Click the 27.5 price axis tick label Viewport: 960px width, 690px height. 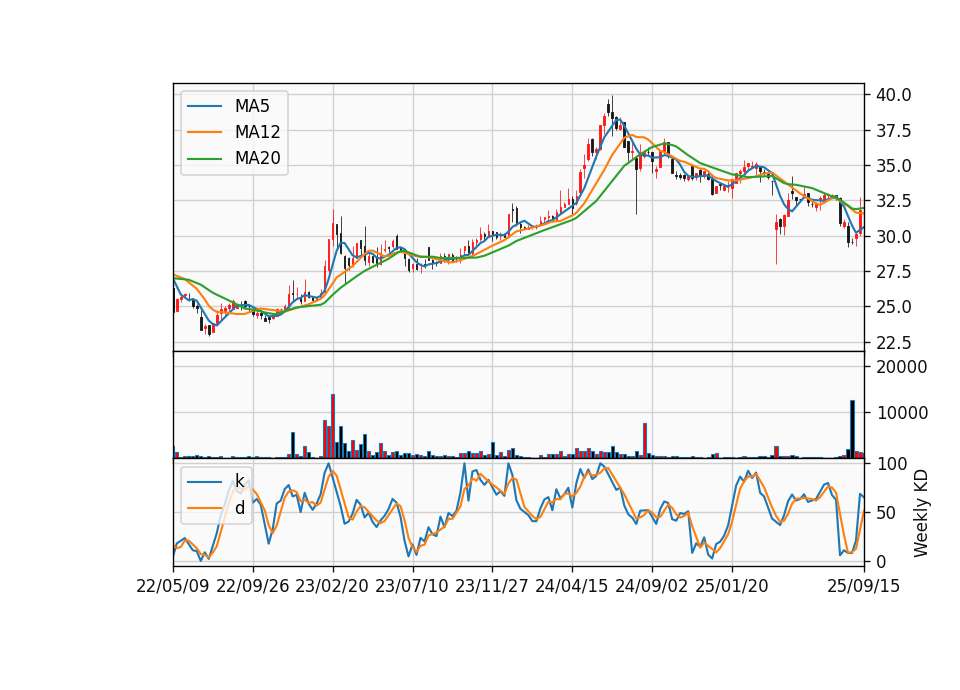click(x=893, y=272)
